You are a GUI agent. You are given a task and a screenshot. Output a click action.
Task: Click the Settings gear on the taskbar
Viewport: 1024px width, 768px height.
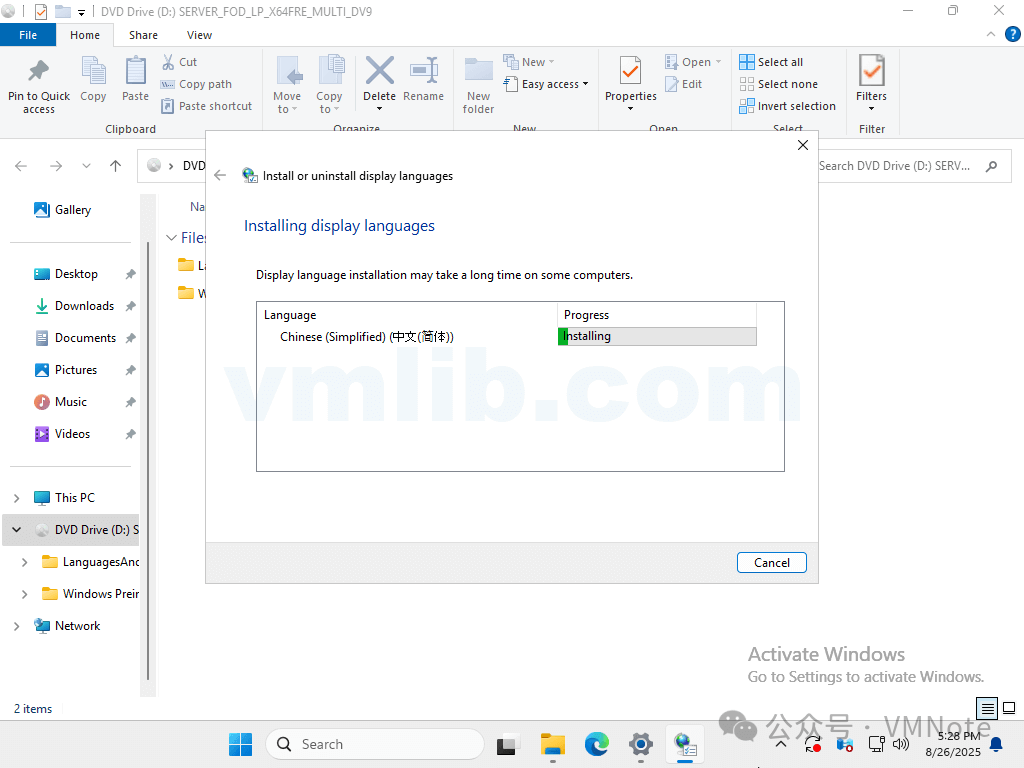point(641,744)
